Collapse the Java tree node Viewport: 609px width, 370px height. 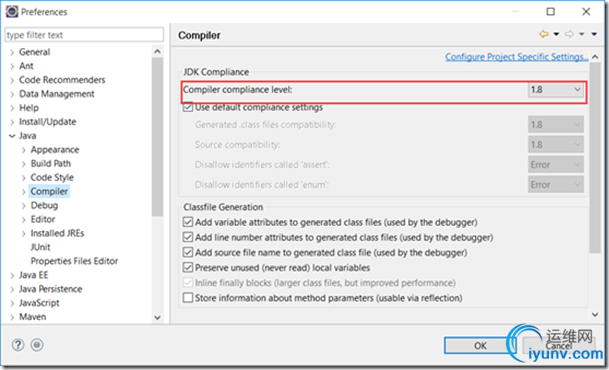click(12, 136)
